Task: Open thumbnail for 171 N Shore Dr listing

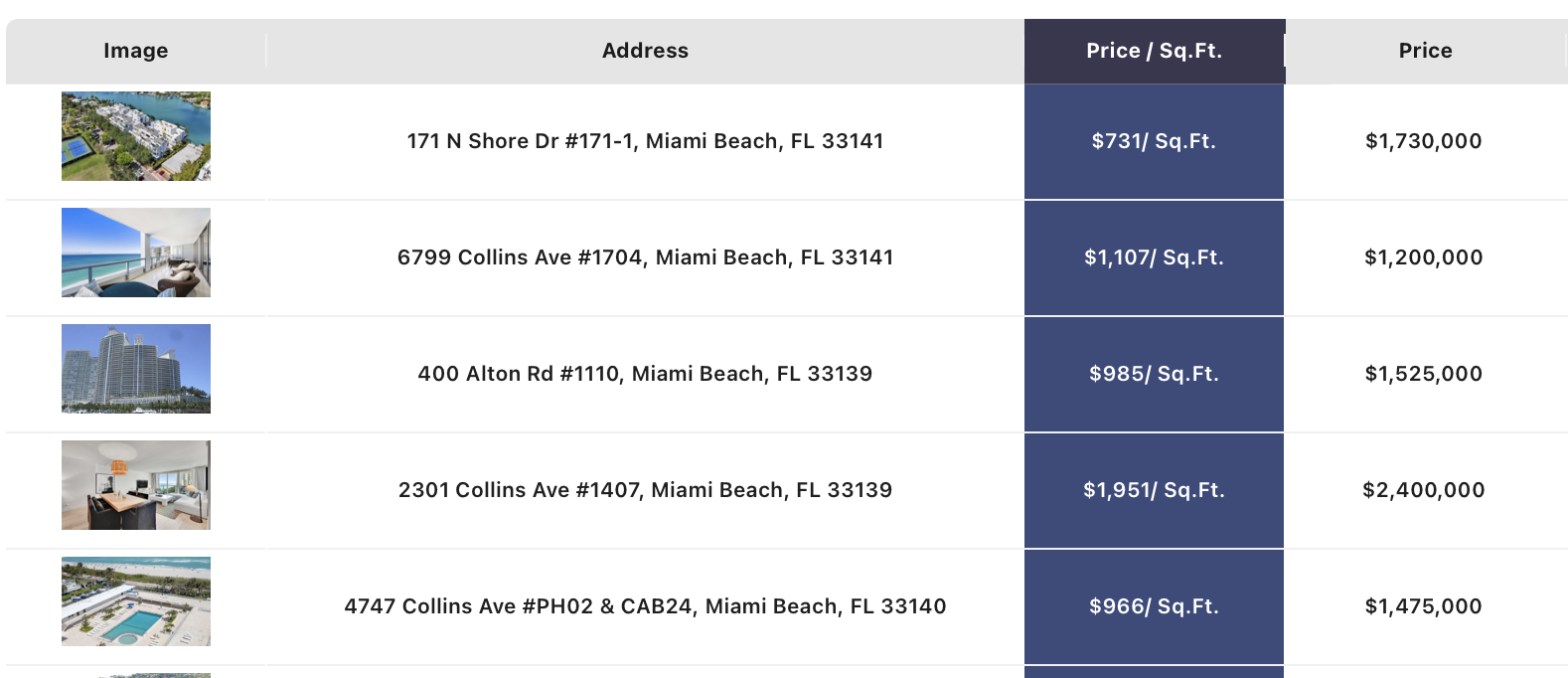Action: click(136, 136)
